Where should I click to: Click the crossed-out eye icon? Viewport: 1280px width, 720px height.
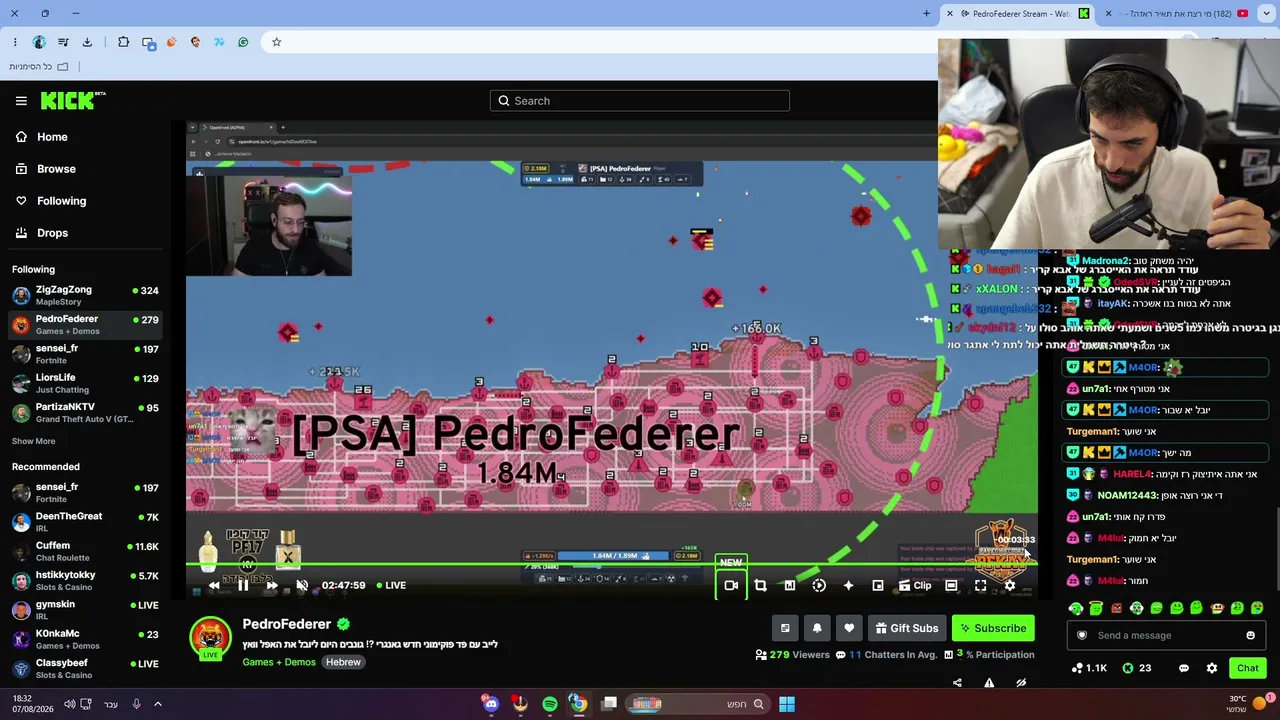coord(1021,683)
